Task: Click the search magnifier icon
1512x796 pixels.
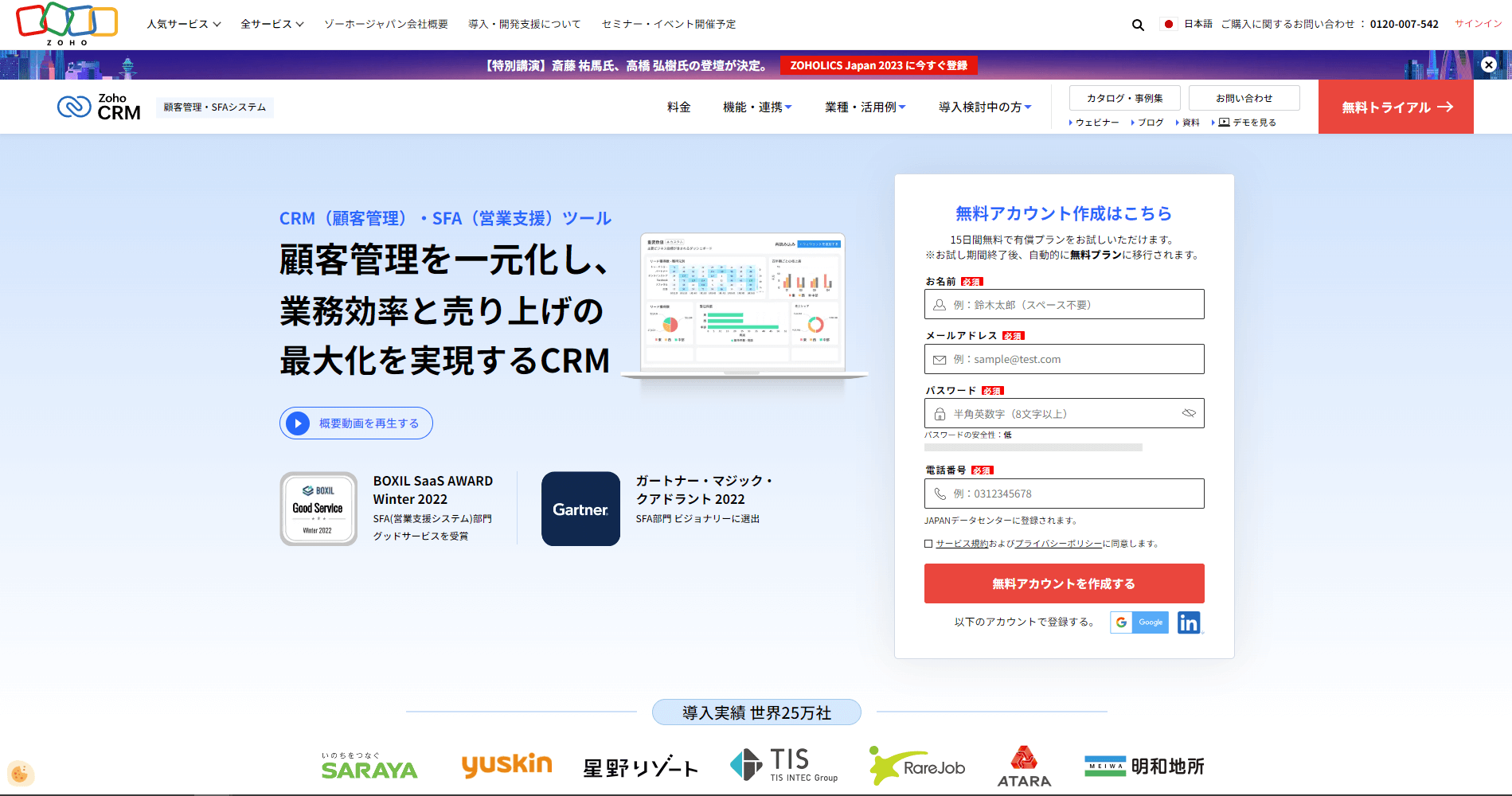Action: click(x=1138, y=25)
